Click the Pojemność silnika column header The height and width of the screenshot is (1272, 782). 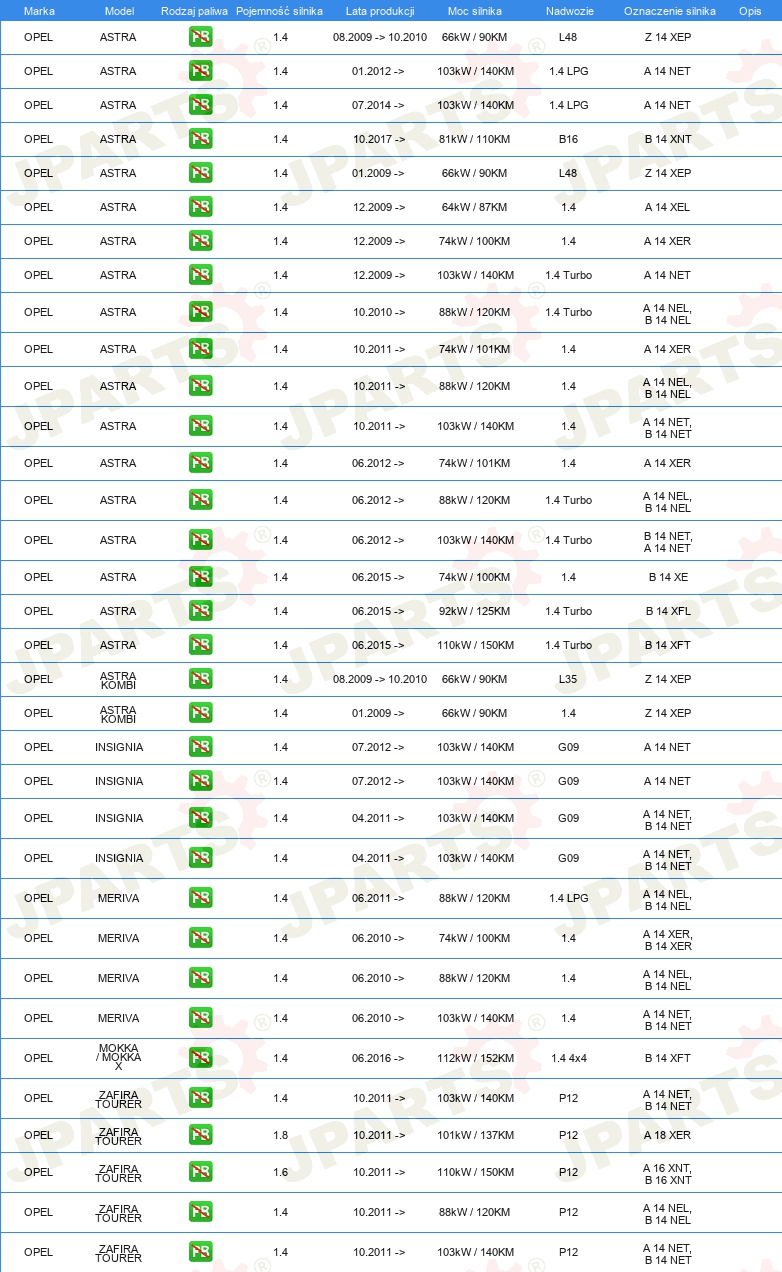tap(280, 10)
